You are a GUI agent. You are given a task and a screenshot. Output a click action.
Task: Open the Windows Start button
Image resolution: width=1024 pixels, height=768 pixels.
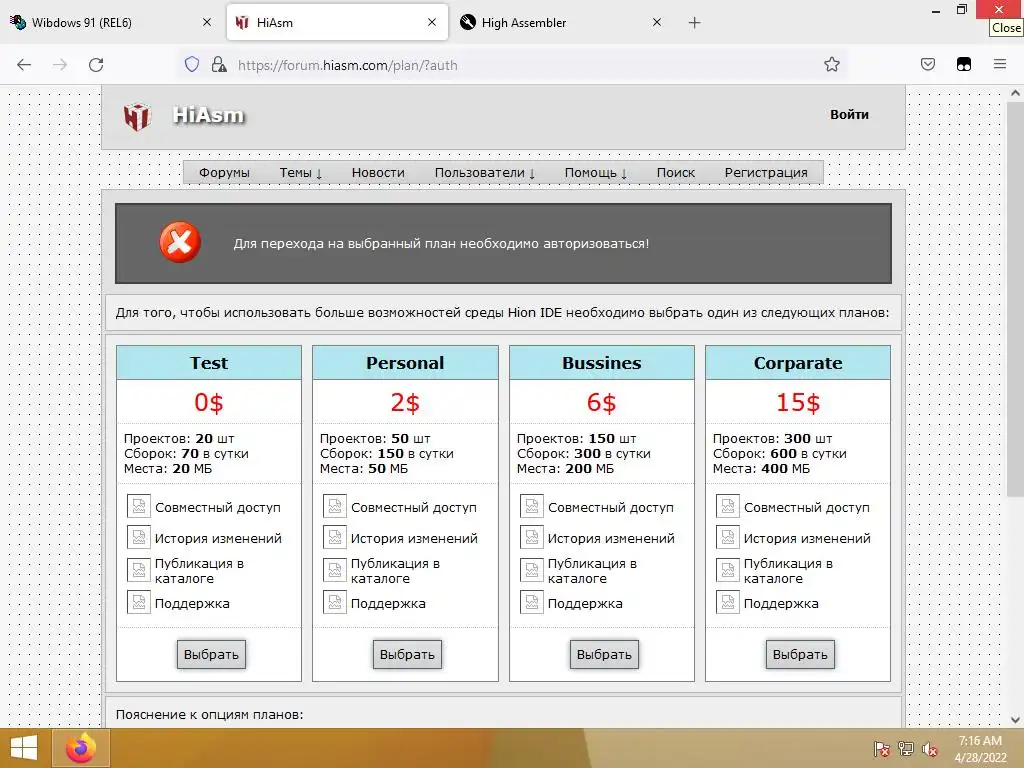pos(24,748)
